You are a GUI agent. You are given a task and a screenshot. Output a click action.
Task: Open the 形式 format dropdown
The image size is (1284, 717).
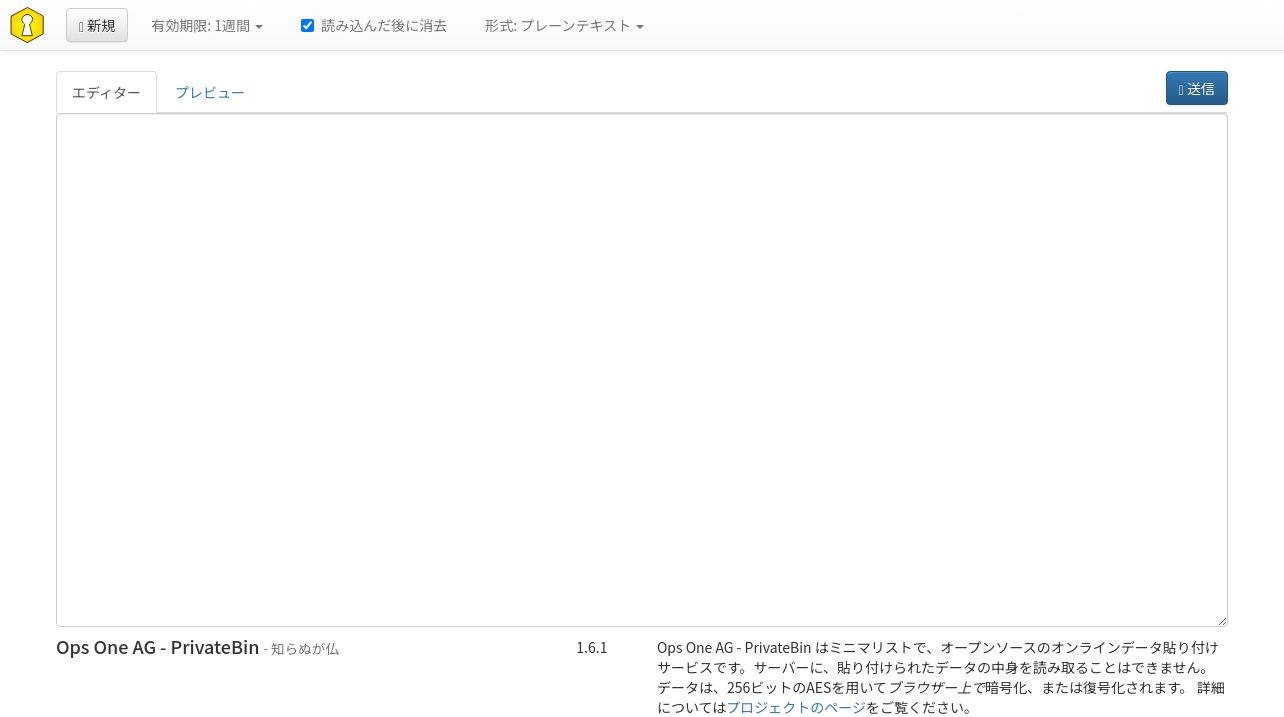coord(564,26)
